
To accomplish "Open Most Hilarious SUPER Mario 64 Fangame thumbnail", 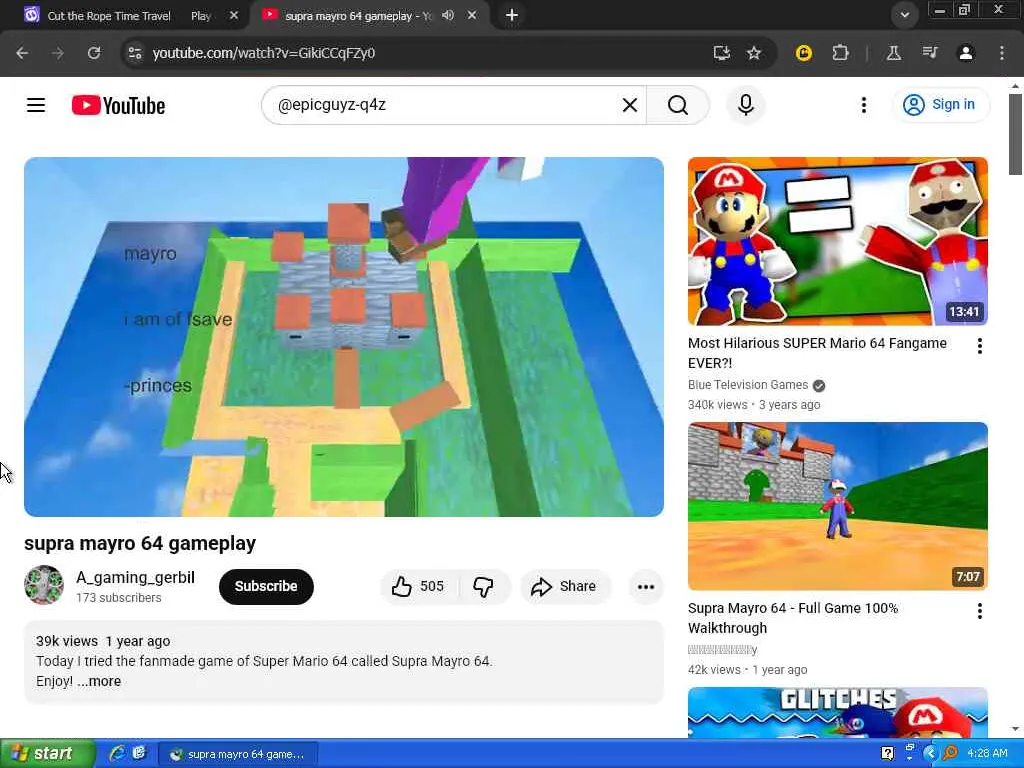I will click(x=837, y=241).
